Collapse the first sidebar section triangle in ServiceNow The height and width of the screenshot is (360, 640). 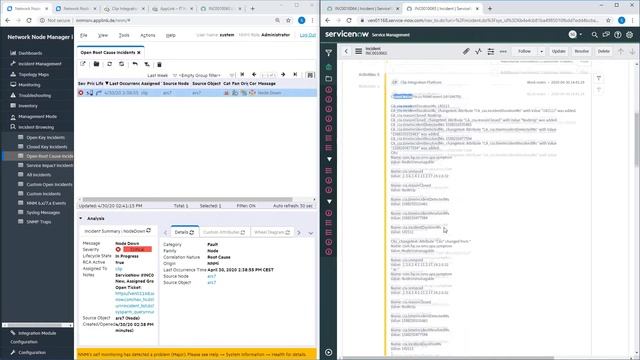point(329,159)
